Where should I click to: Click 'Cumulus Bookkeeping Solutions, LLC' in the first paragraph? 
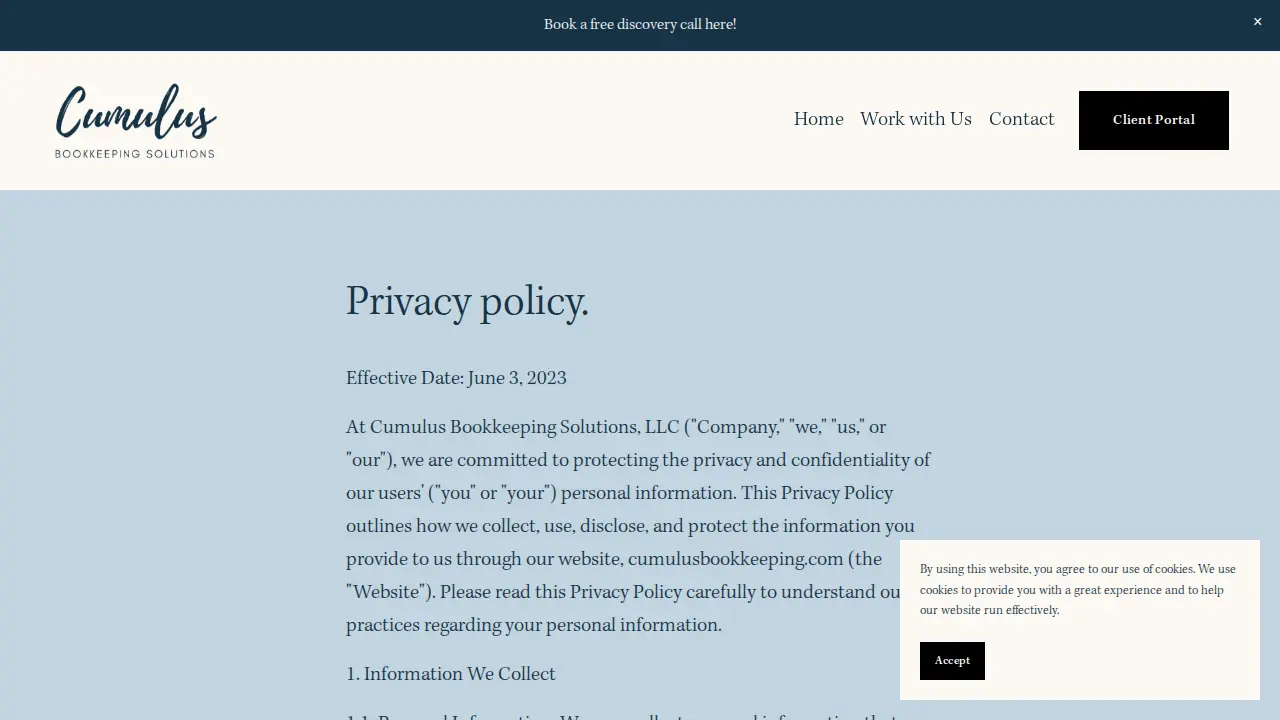525,427
